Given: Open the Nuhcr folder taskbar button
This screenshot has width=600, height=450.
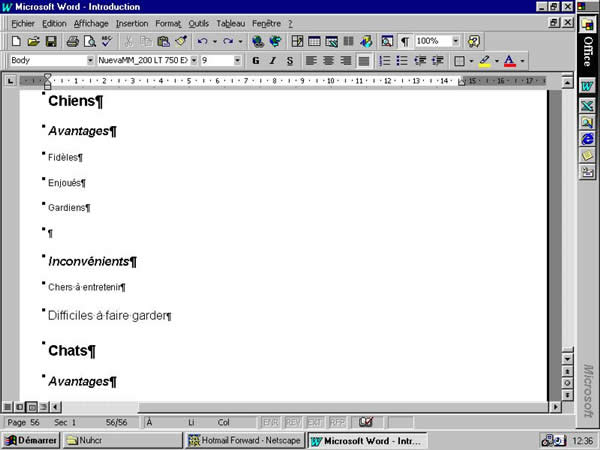Looking at the screenshot, I should coord(122,440).
